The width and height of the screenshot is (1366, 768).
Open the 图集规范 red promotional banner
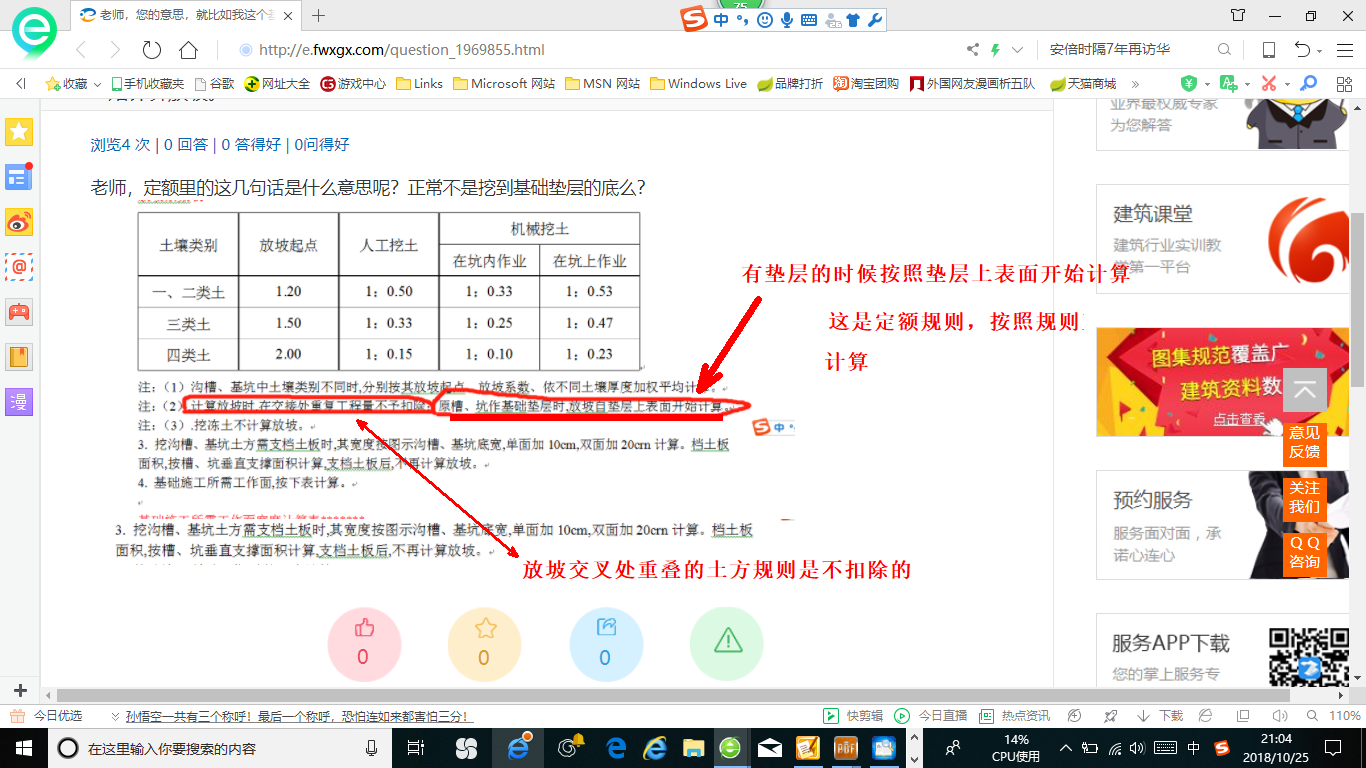click(x=1223, y=382)
